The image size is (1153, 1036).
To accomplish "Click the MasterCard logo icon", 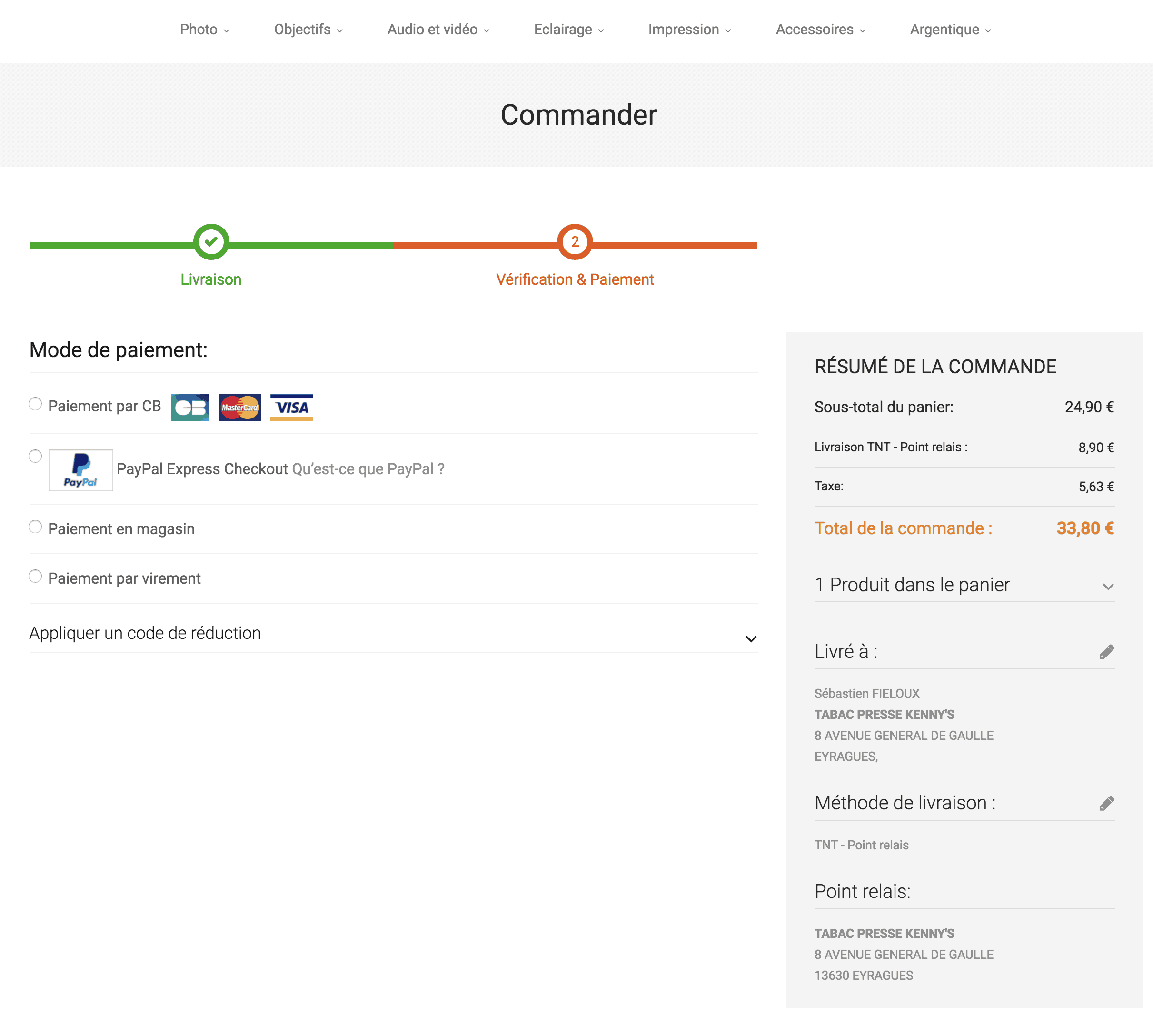I will pos(239,407).
